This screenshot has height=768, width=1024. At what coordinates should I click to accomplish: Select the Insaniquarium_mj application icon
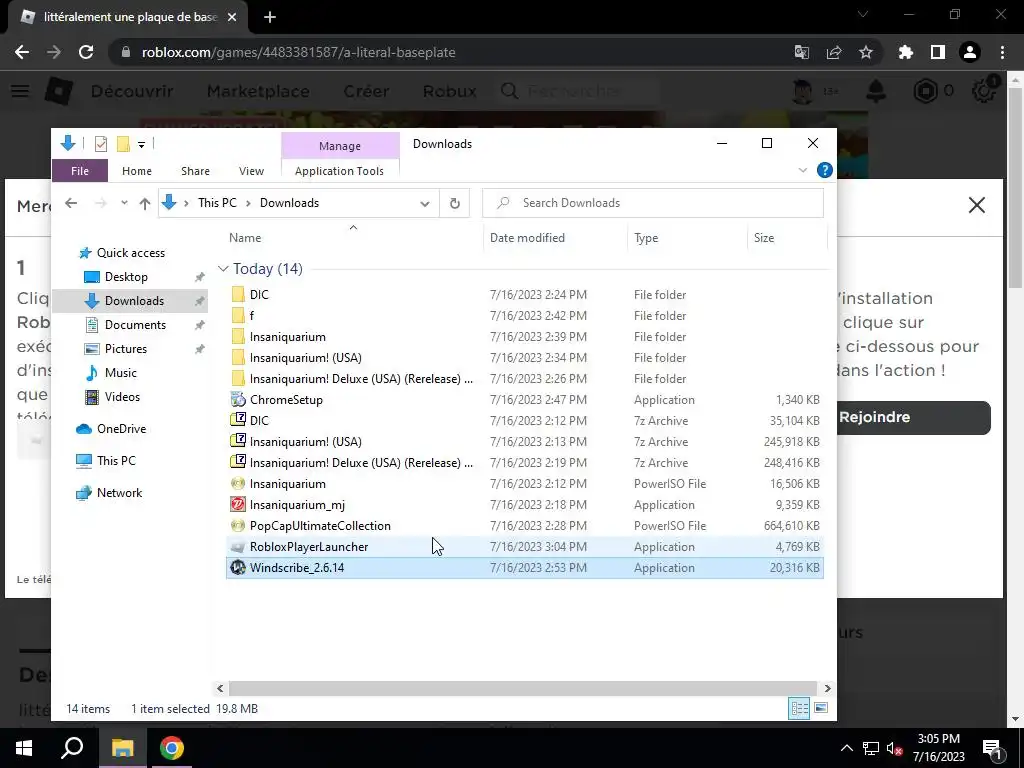pyautogui.click(x=238, y=505)
